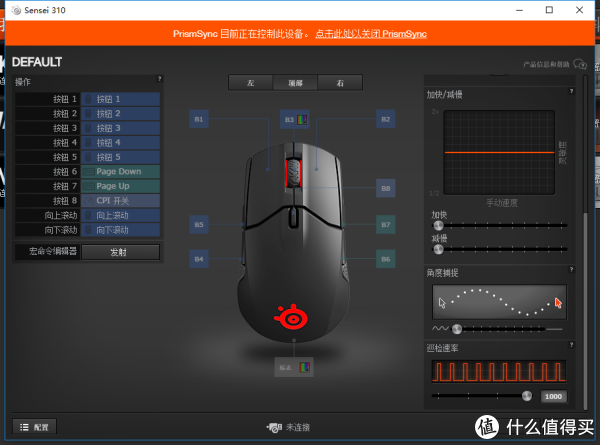Screen dimensions: 600x445
Task: Change the Page Up assignment for 按钮 7
Action: pyautogui.click(x=120, y=186)
